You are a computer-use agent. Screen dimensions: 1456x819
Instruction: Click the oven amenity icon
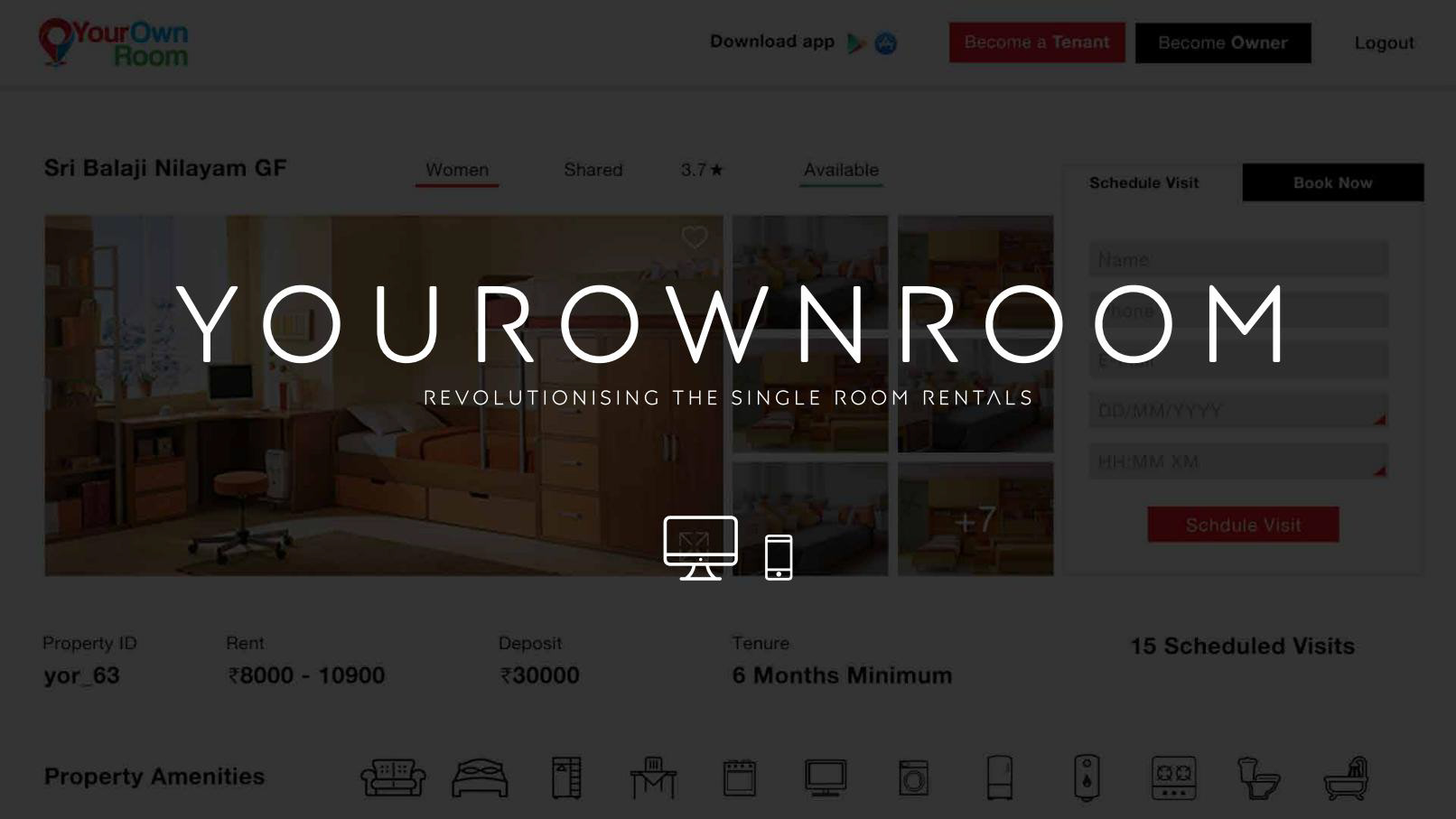click(x=740, y=777)
